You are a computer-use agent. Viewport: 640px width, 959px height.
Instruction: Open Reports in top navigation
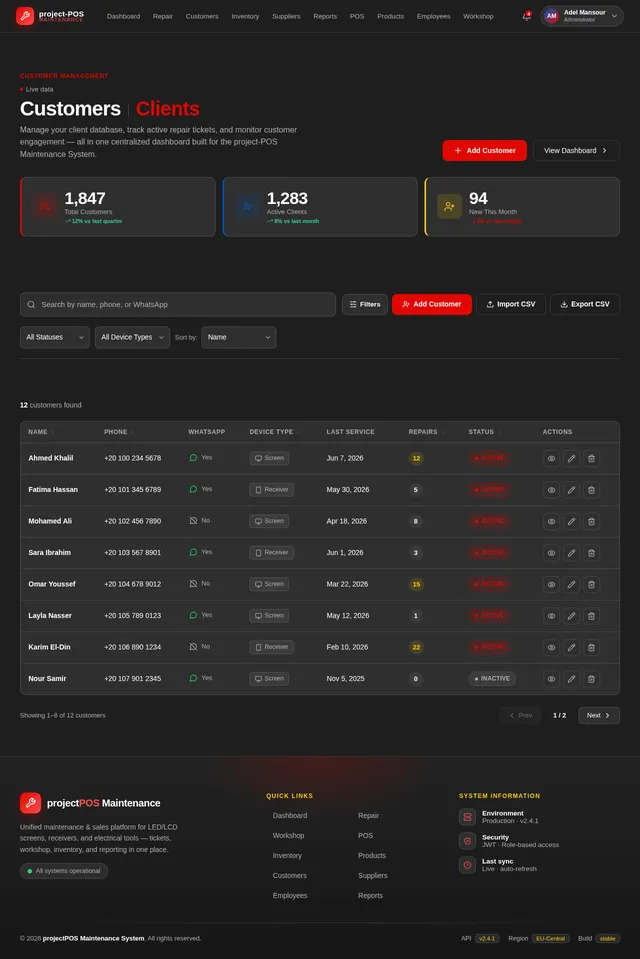325,17
